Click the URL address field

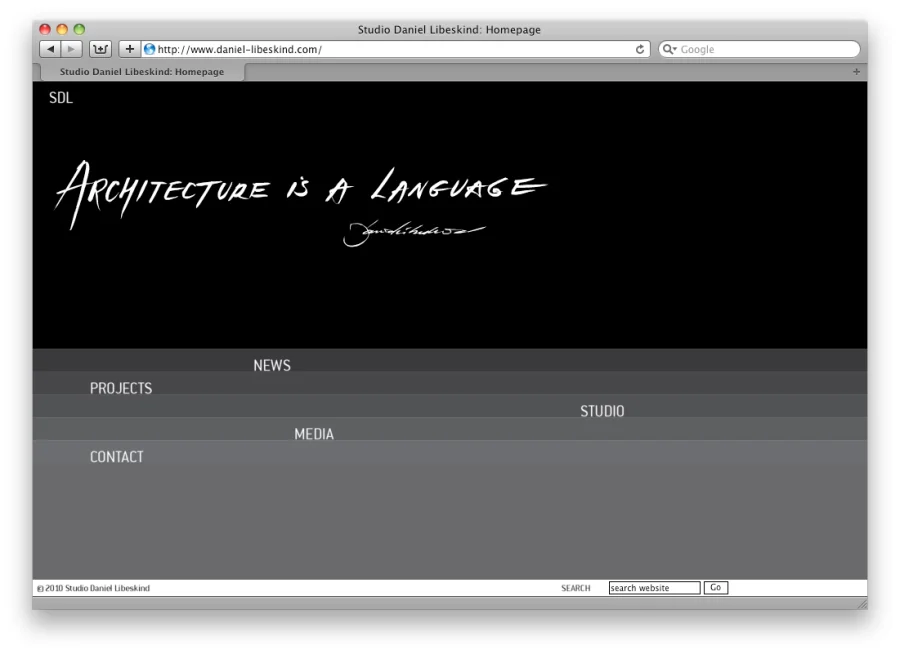pyautogui.click(x=390, y=49)
